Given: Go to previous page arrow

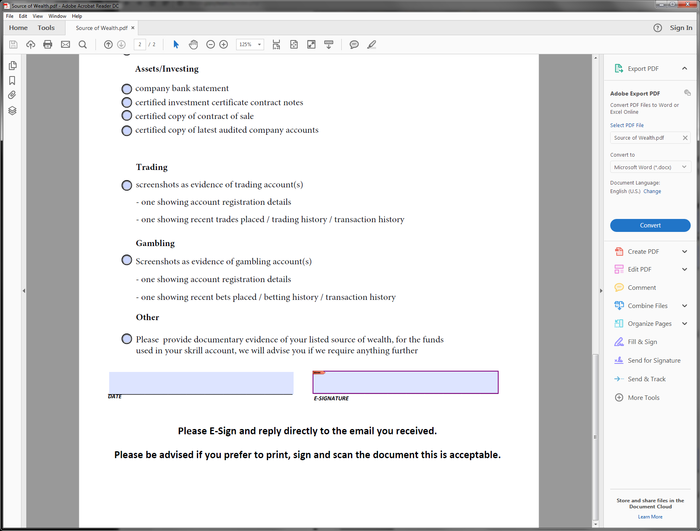Looking at the screenshot, I should pyautogui.click(x=108, y=45).
